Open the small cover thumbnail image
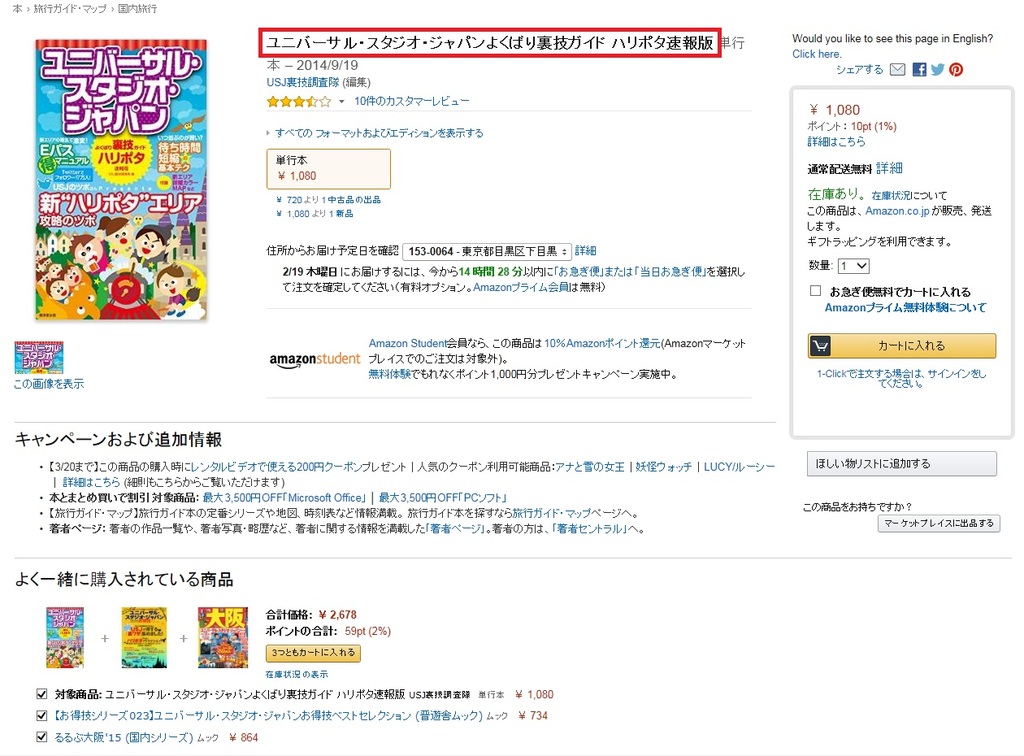Image resolution: width=1024 pixels, height=756 pixels. point(39,357)
